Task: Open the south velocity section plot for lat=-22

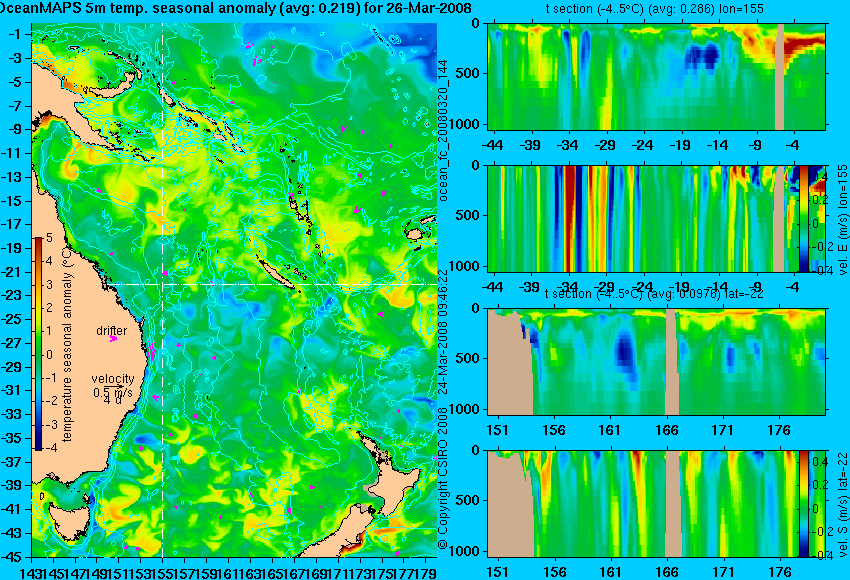Action: (x=657, y=504)
